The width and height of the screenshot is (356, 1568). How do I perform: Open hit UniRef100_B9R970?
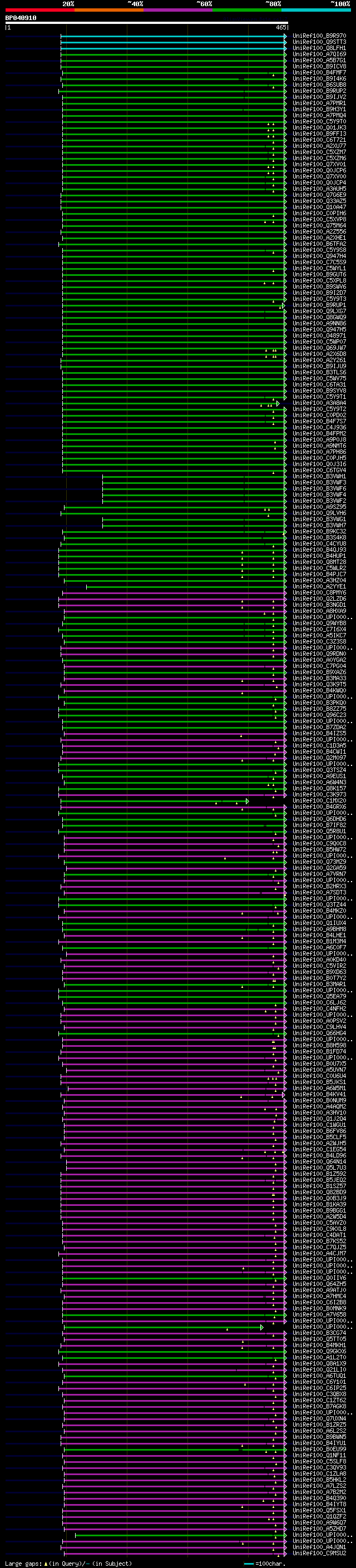319,36
